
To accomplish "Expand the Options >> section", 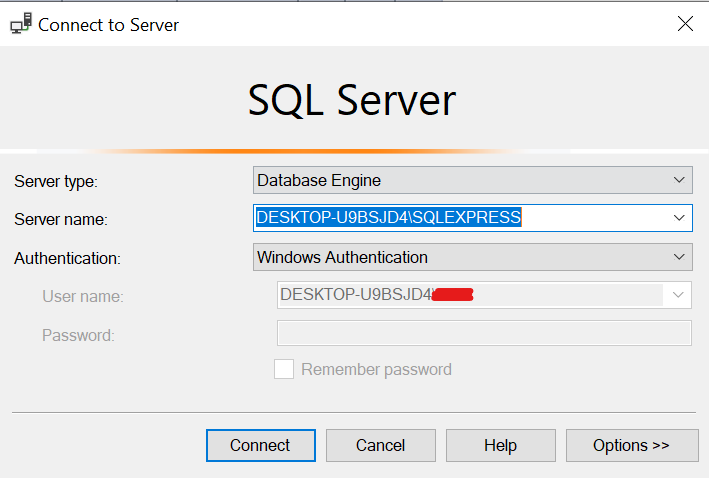I will tap(632, 445).
